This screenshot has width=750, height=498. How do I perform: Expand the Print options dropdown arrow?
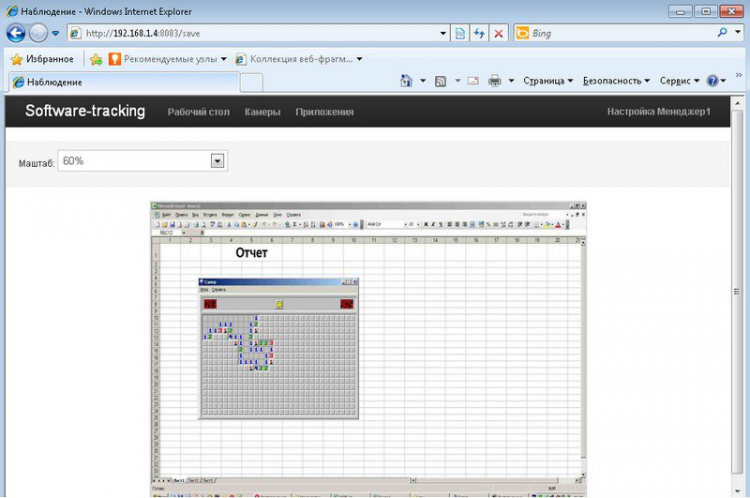(511, 81)
